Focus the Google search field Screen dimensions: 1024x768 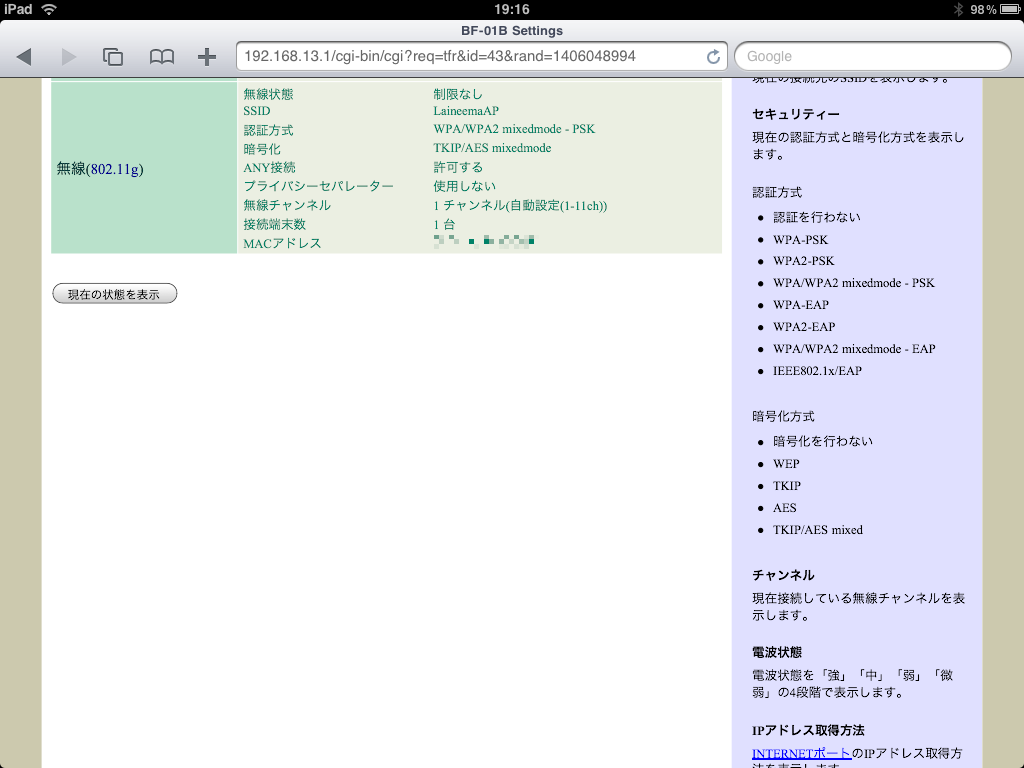coord(872,56)
